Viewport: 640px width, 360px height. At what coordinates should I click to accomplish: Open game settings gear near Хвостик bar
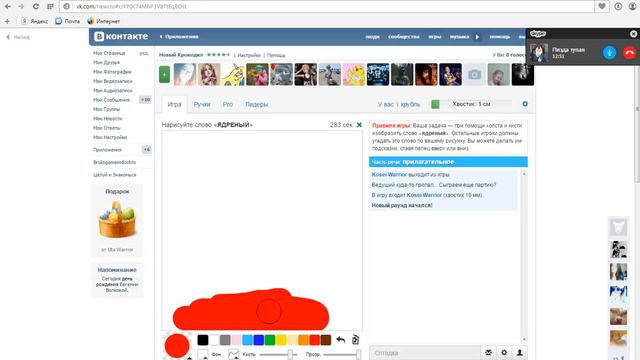coord(525,104)
